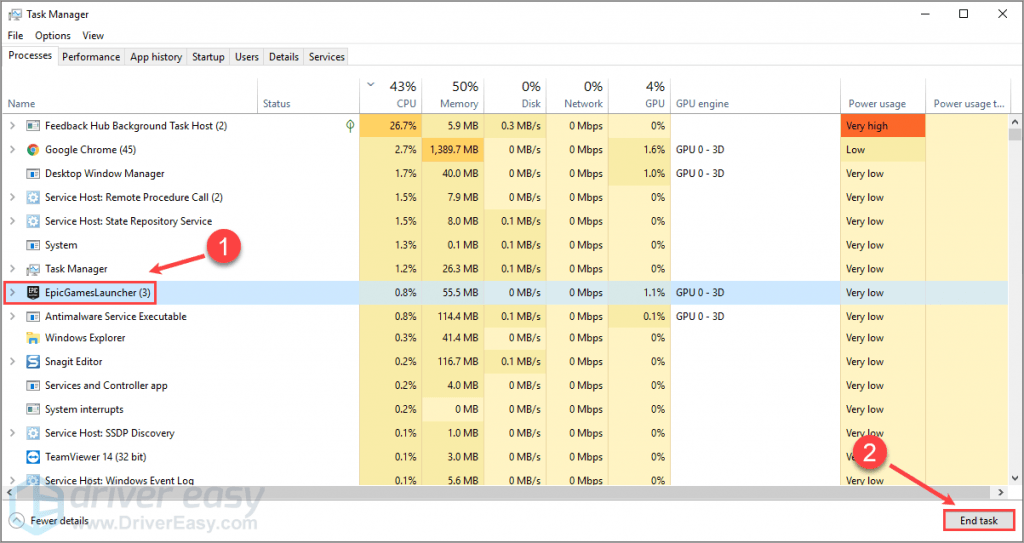The width and height of the screenshot is (1024, 543).
Task: Click the System process icon
Action: [33, 245]
